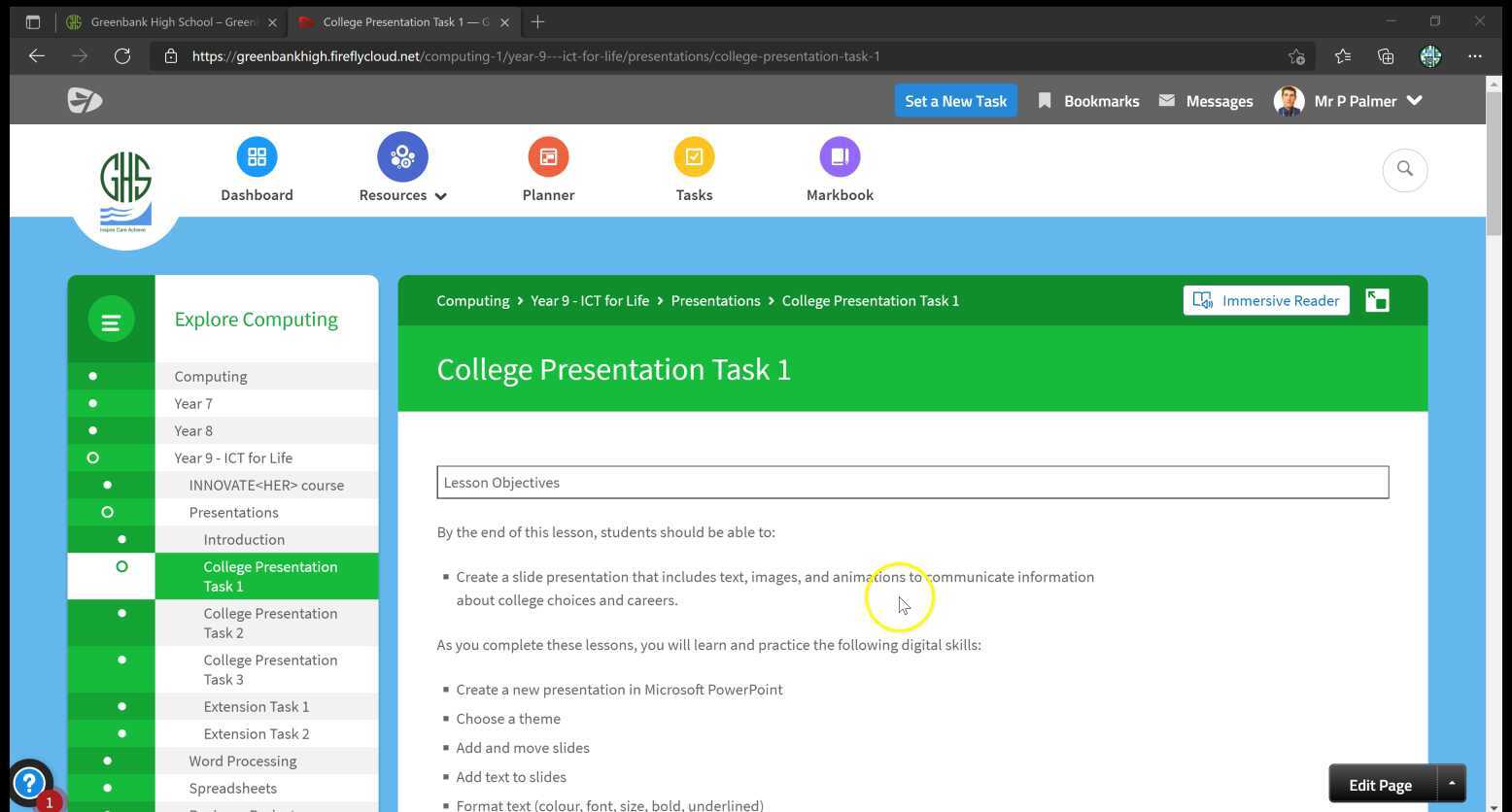Open Messages in the top bar
Image resolution: width=1512 pixels, height=812 pixels.
pyautogui.click(x=1206, y=101)
